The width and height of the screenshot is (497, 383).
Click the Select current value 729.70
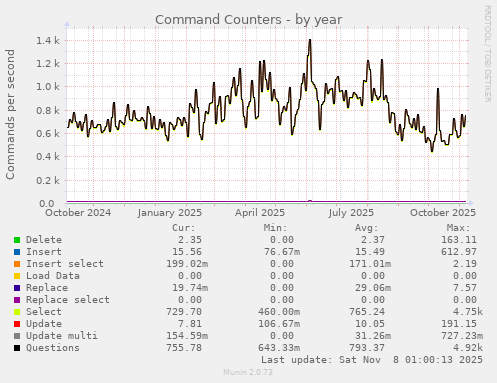point(184,312)
